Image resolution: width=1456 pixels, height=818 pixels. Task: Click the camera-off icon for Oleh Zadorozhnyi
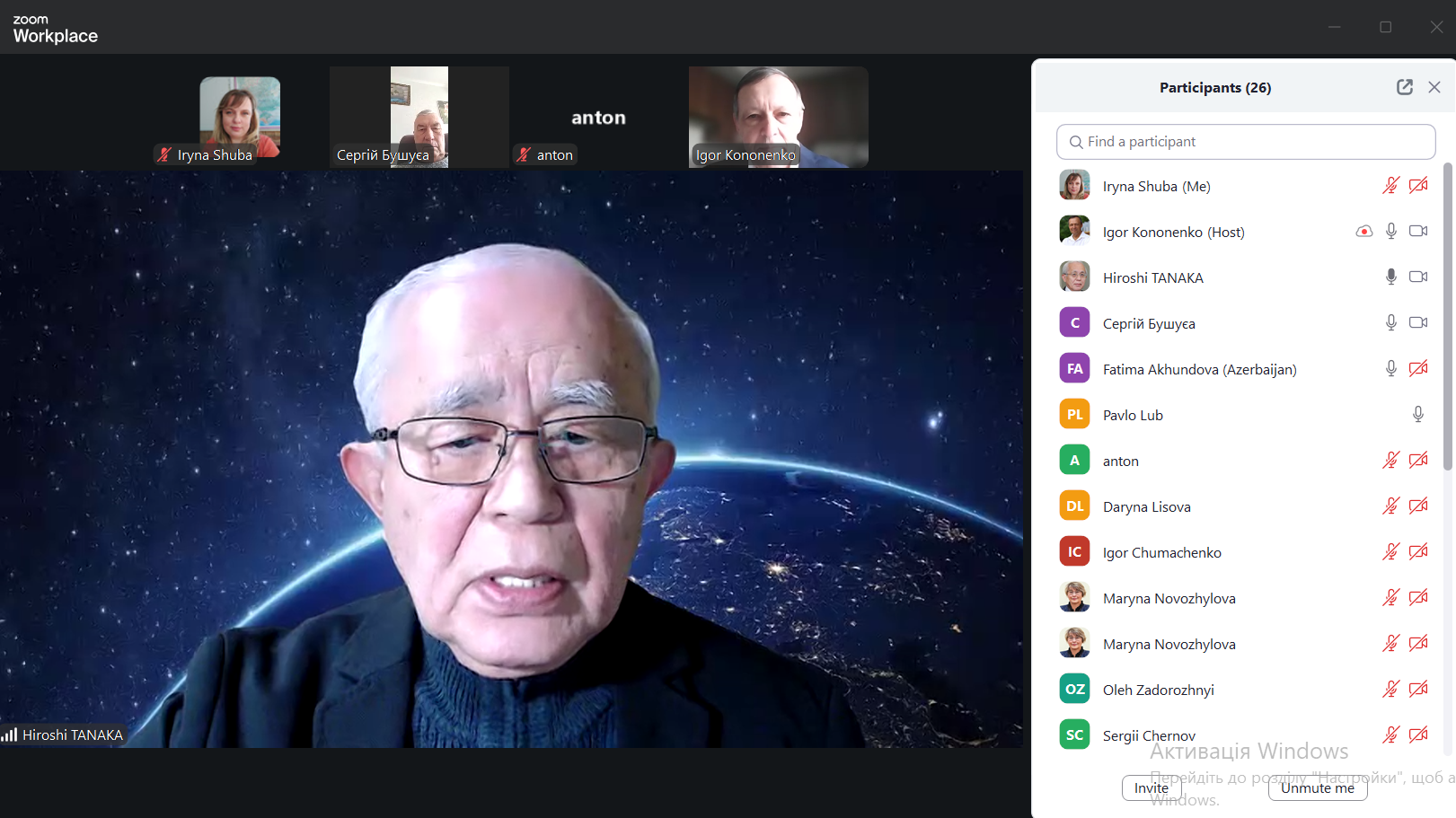tap(1418, 690)
